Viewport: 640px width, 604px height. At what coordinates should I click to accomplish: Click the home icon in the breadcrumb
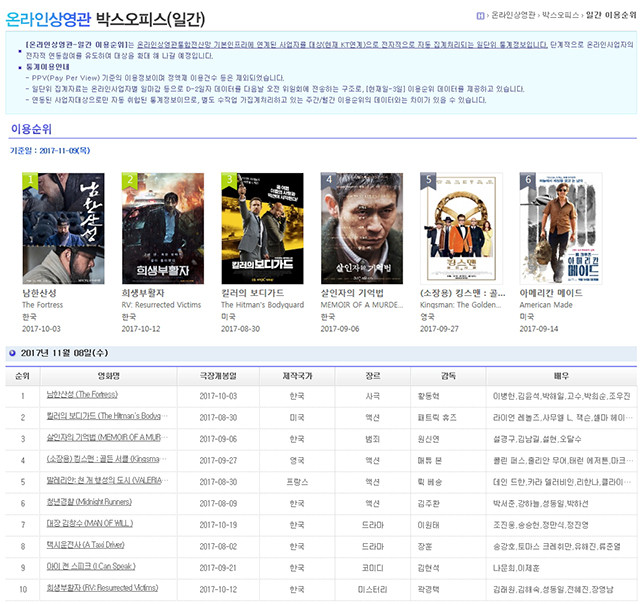pyautogui.click(x=481, y=16)
